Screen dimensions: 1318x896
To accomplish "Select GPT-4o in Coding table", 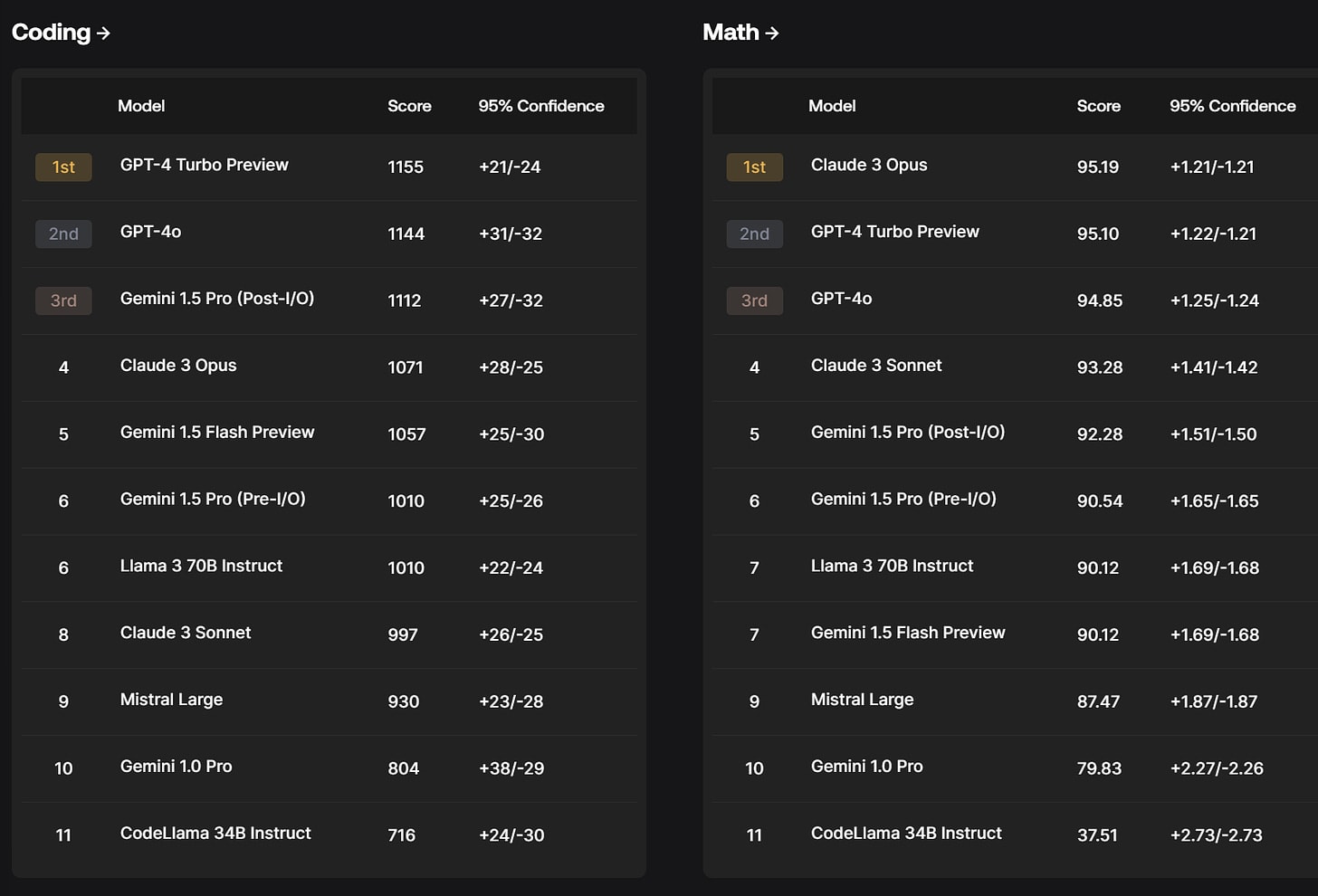I will pyautogui.click(x=150, y=232).
